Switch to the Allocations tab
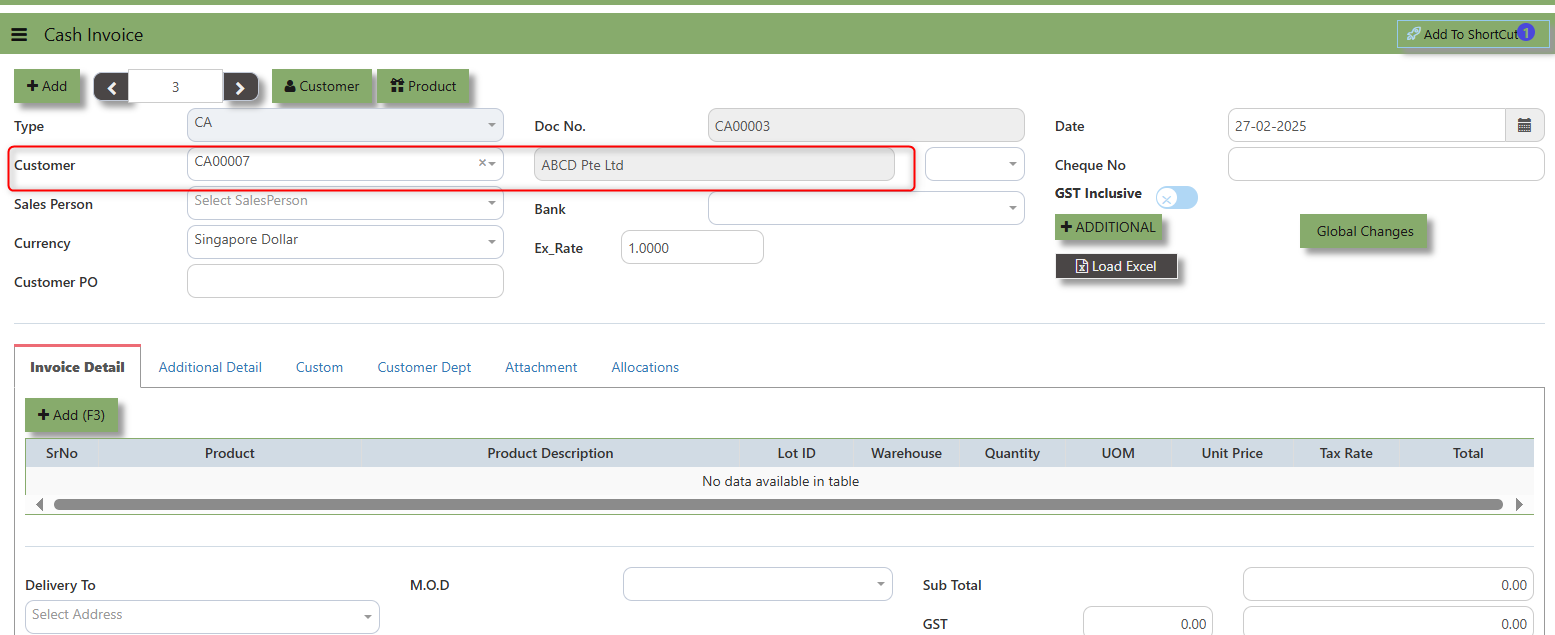1555x635 pixels. (x=645, y=367)
